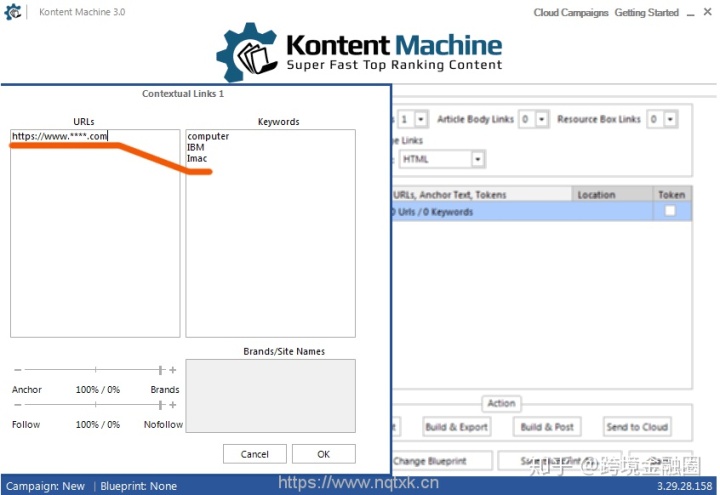720x495 pixels.
Task: Click the Location column header
Action: coord(612,195)
